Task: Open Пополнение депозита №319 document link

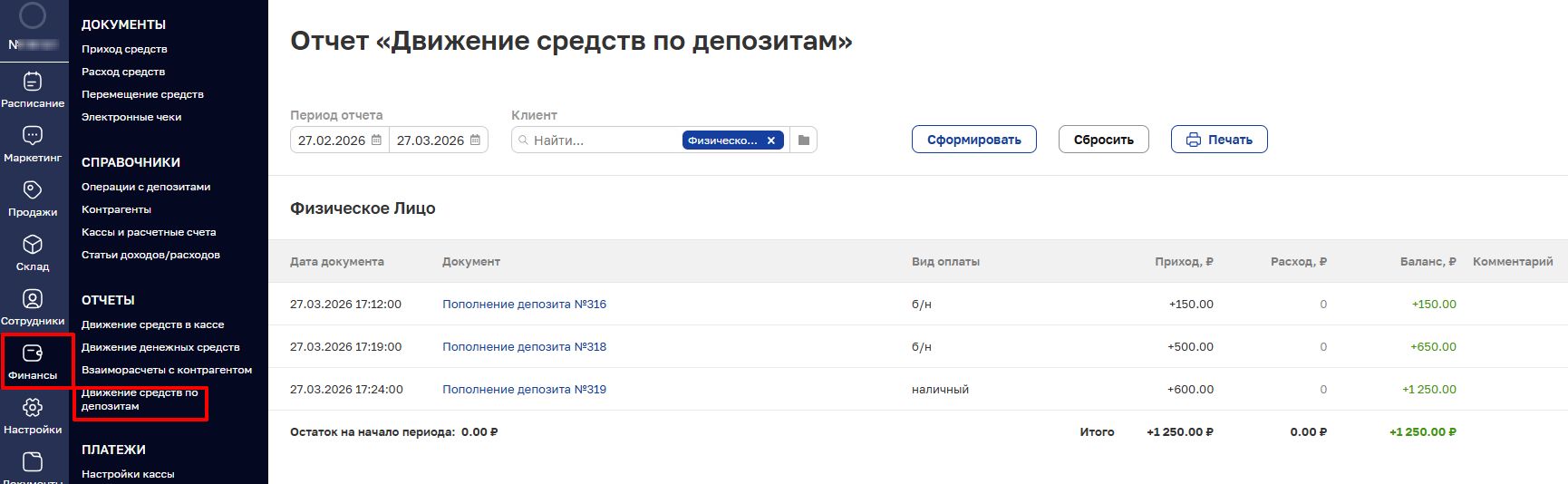Action: 524,390
